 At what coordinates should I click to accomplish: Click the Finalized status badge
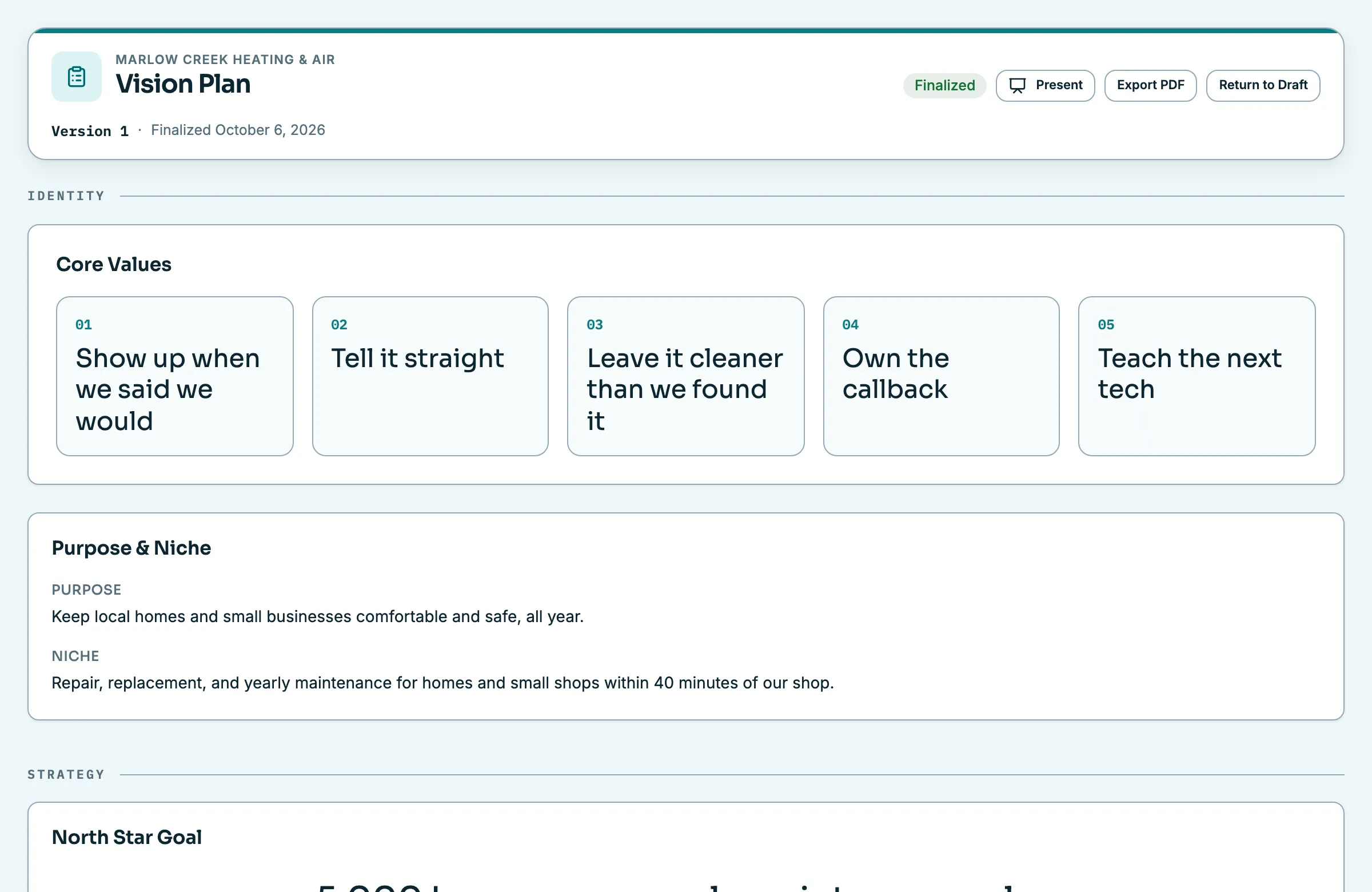[x=944, y=85]
